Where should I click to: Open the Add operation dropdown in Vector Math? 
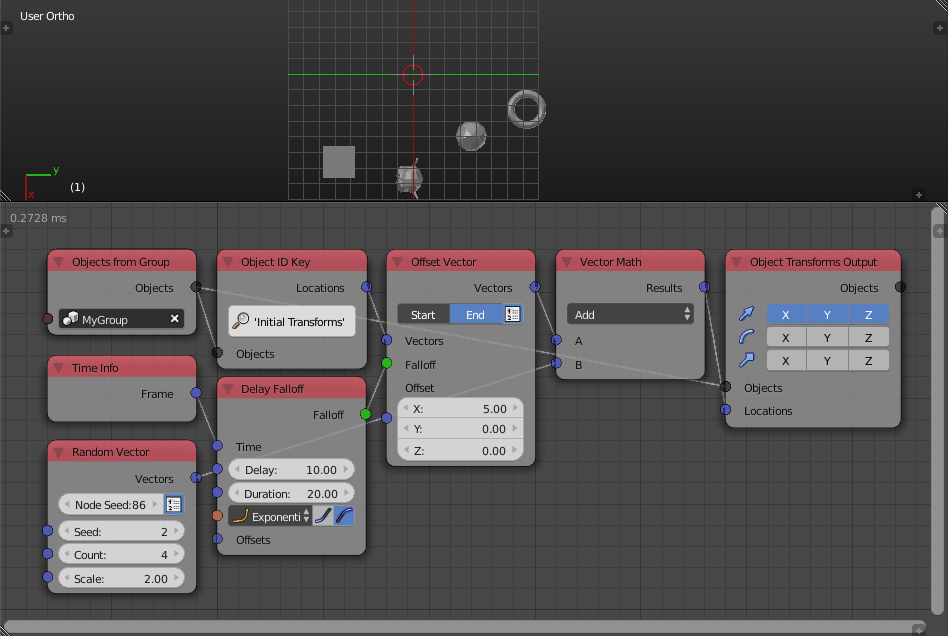630,313
